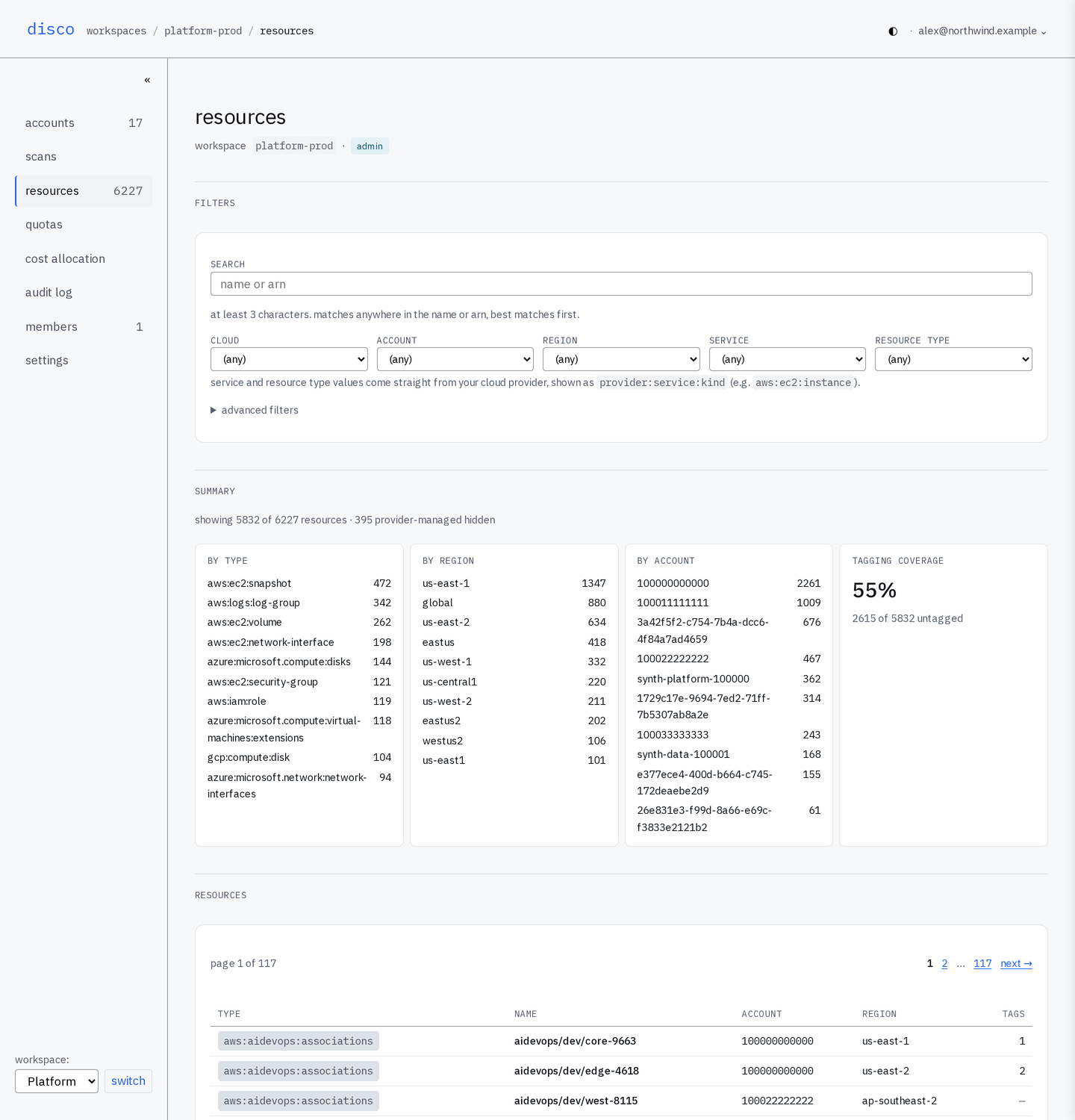The image size is (1075, 1120).
Task: Click the 55% tagging coverage value
Action: point(874,591)
